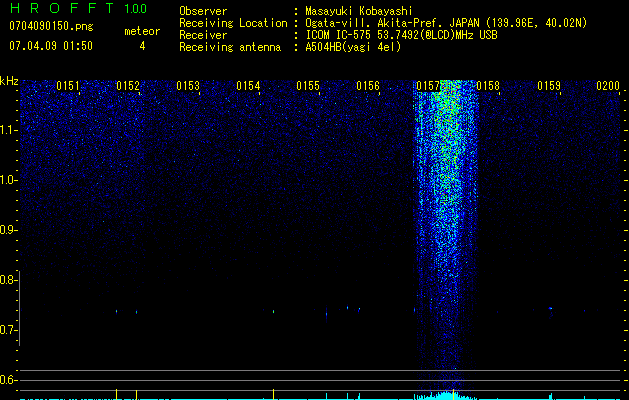Click the 0153 time marker
Viewport: 629px width, 400px height.
(x=188, y=86)
